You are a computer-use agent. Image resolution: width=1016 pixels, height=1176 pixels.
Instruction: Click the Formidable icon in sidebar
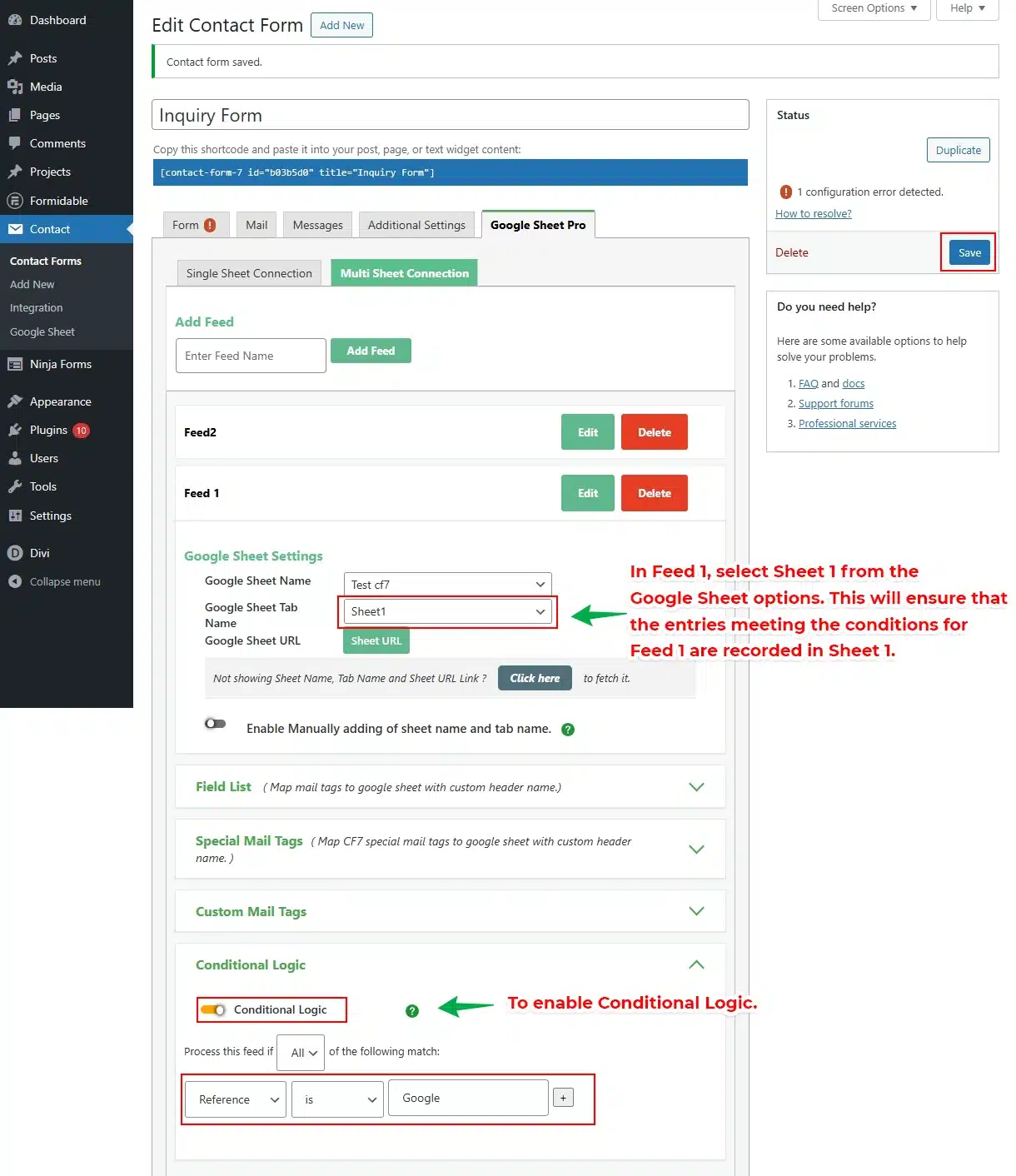point(14,201)
